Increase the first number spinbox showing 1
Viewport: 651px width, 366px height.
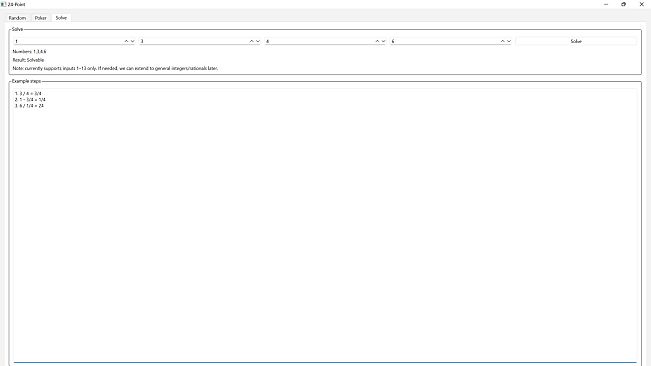click(126, 41)
